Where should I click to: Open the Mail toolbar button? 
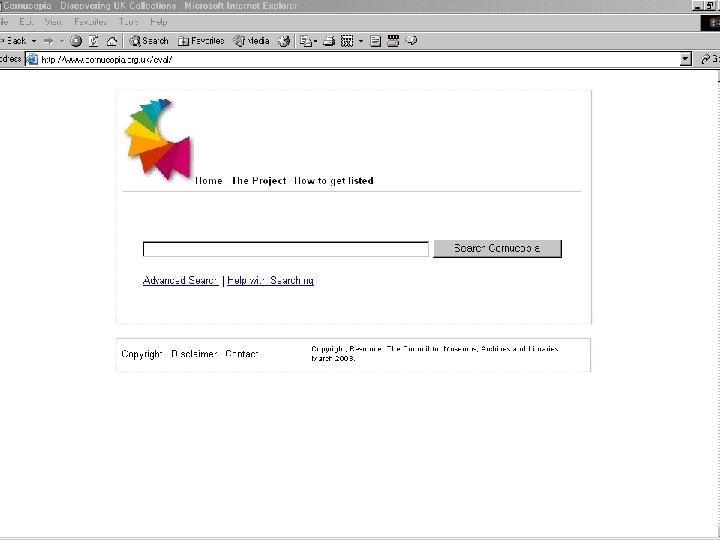click(x=306, y=41)
